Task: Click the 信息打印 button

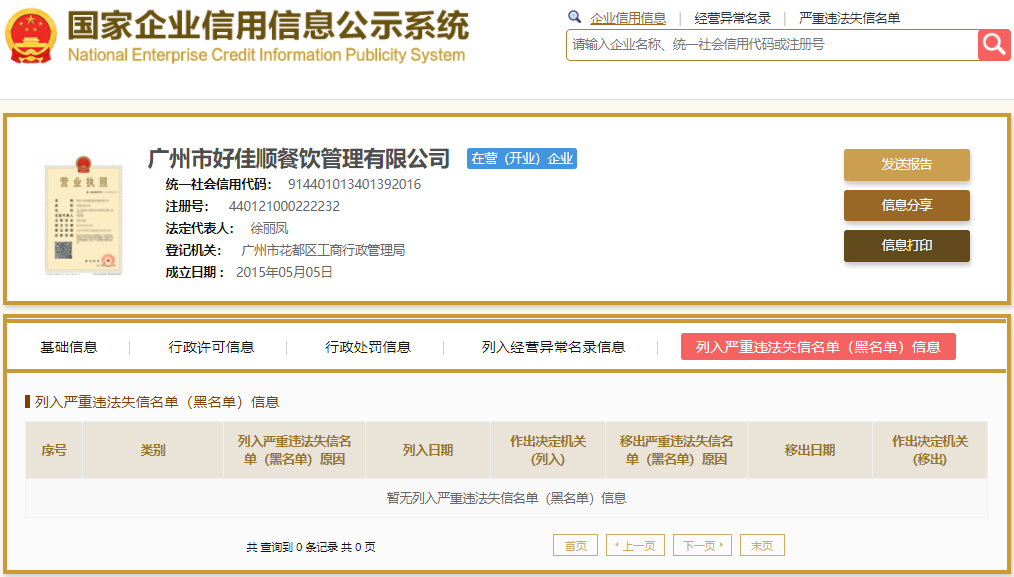Action: click(907, 245)
